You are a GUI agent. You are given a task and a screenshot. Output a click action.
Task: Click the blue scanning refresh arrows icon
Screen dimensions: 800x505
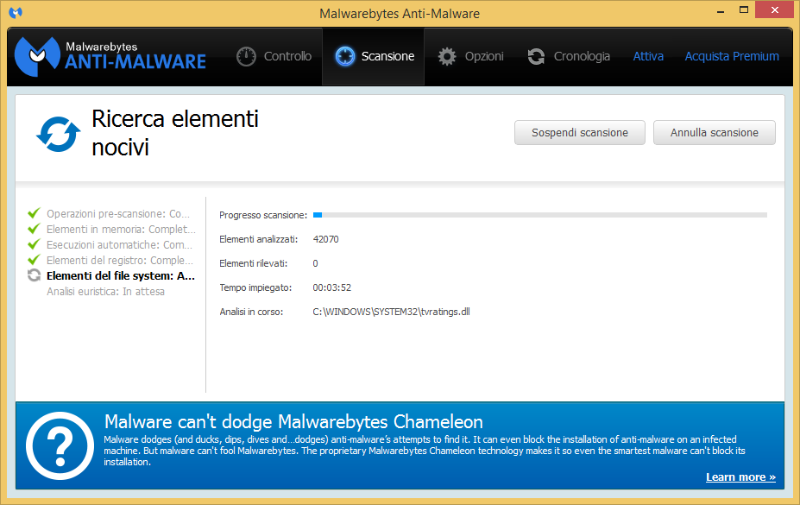point(57,133)
